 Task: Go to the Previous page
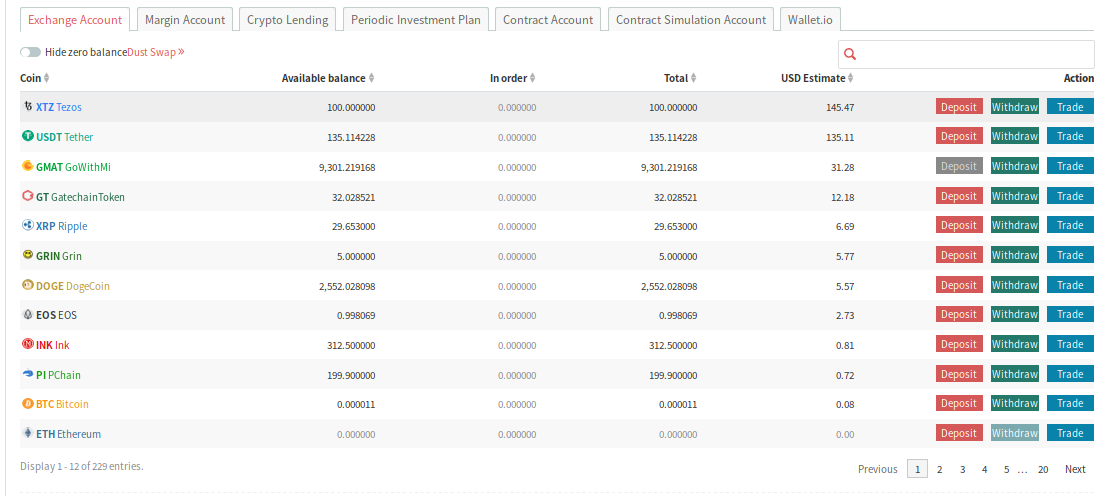(878, 469)
